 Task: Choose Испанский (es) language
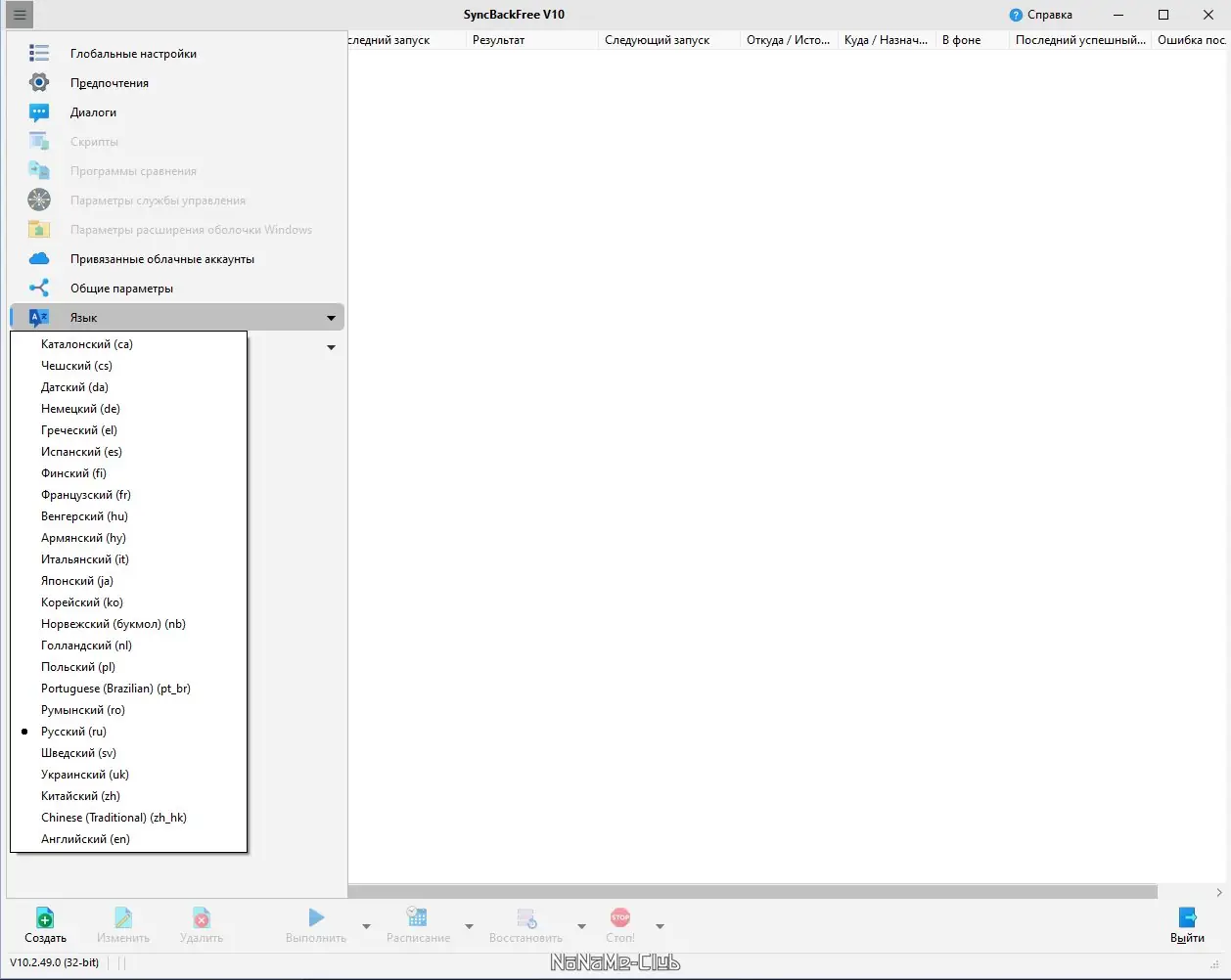point(128,452)
